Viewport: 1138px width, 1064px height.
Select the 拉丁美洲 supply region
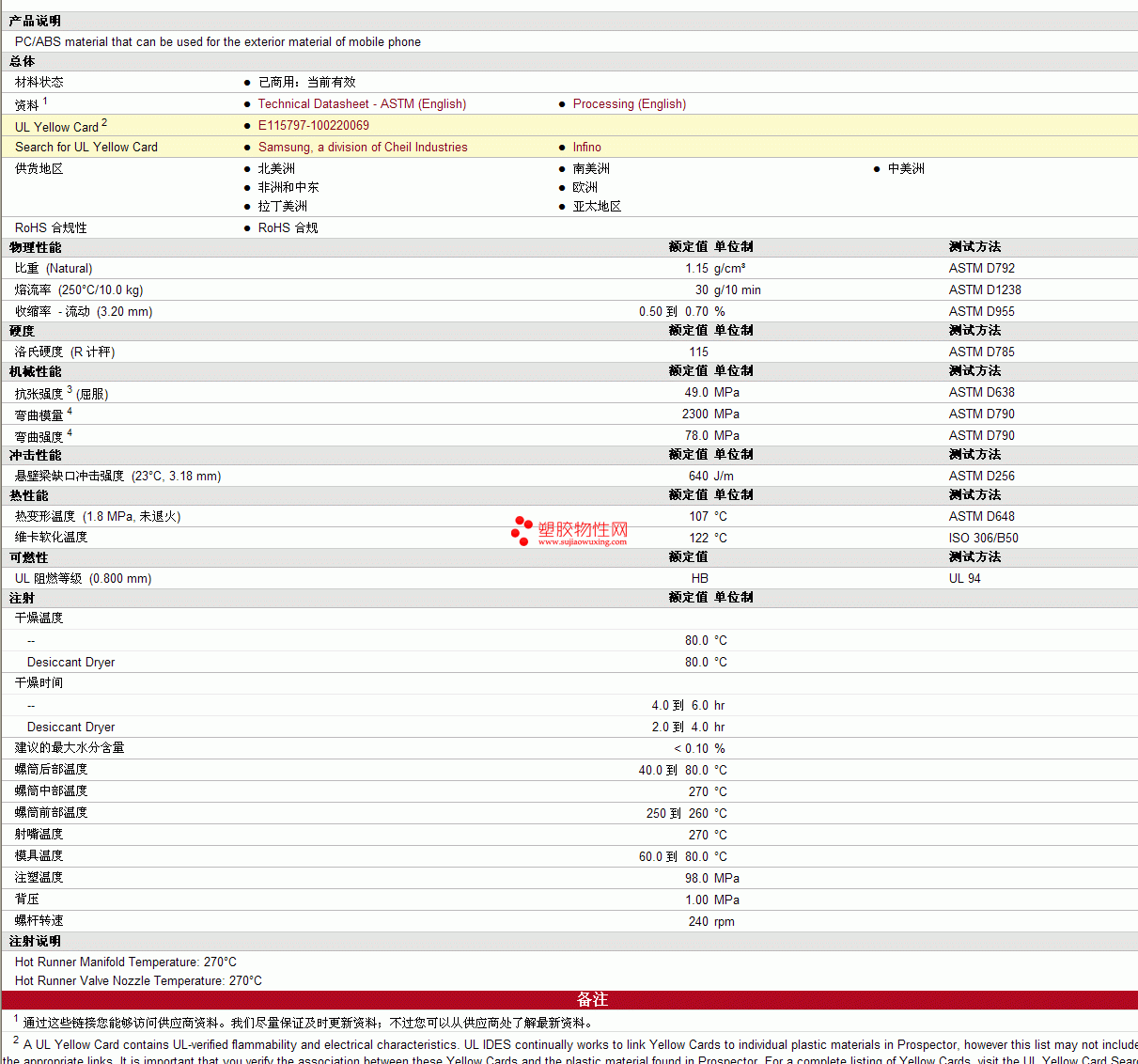click(x=283, y=207)
